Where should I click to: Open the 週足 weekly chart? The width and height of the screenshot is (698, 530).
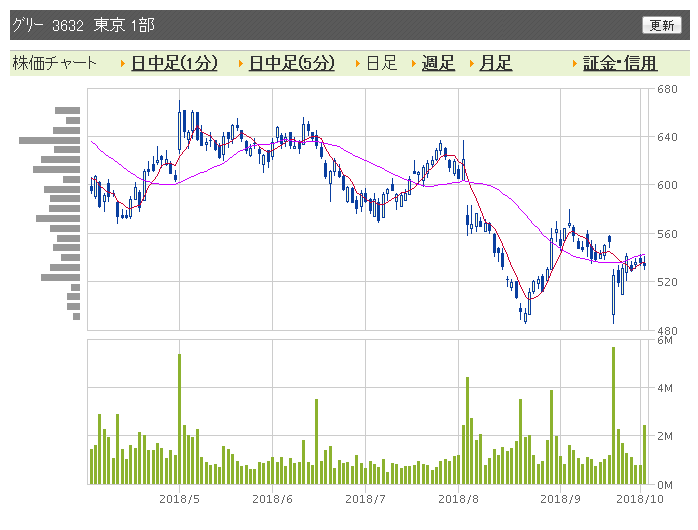tap(438, 63)
